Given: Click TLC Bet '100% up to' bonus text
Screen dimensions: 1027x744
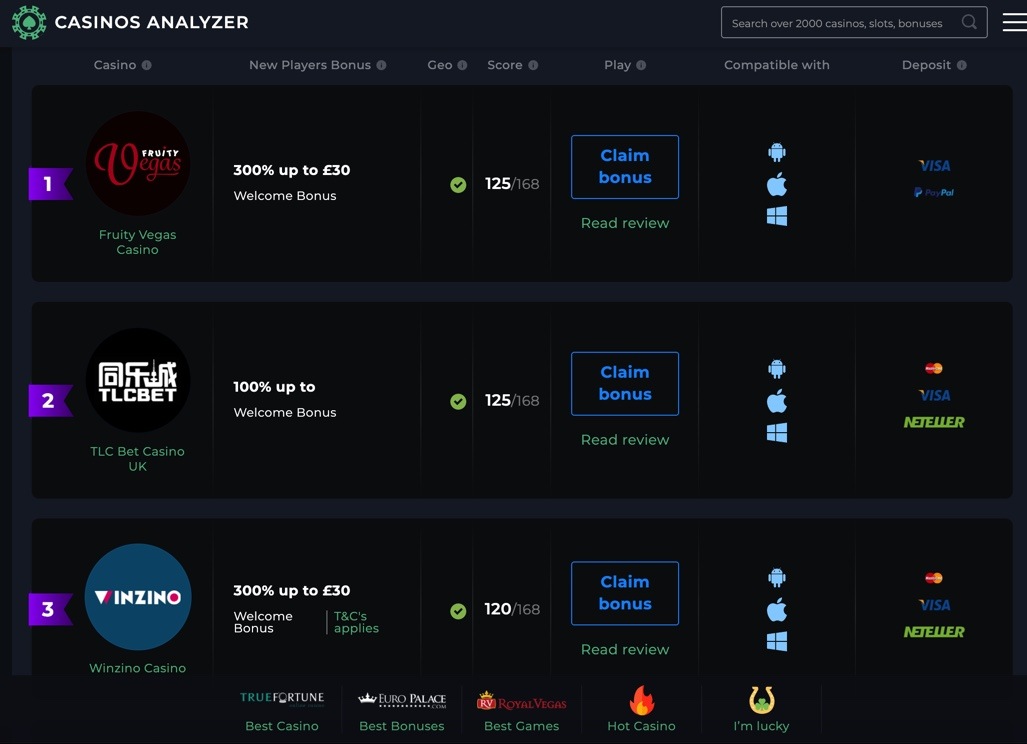Looking at the screenshot, I should pyautogui.click(x=274, y=387).
